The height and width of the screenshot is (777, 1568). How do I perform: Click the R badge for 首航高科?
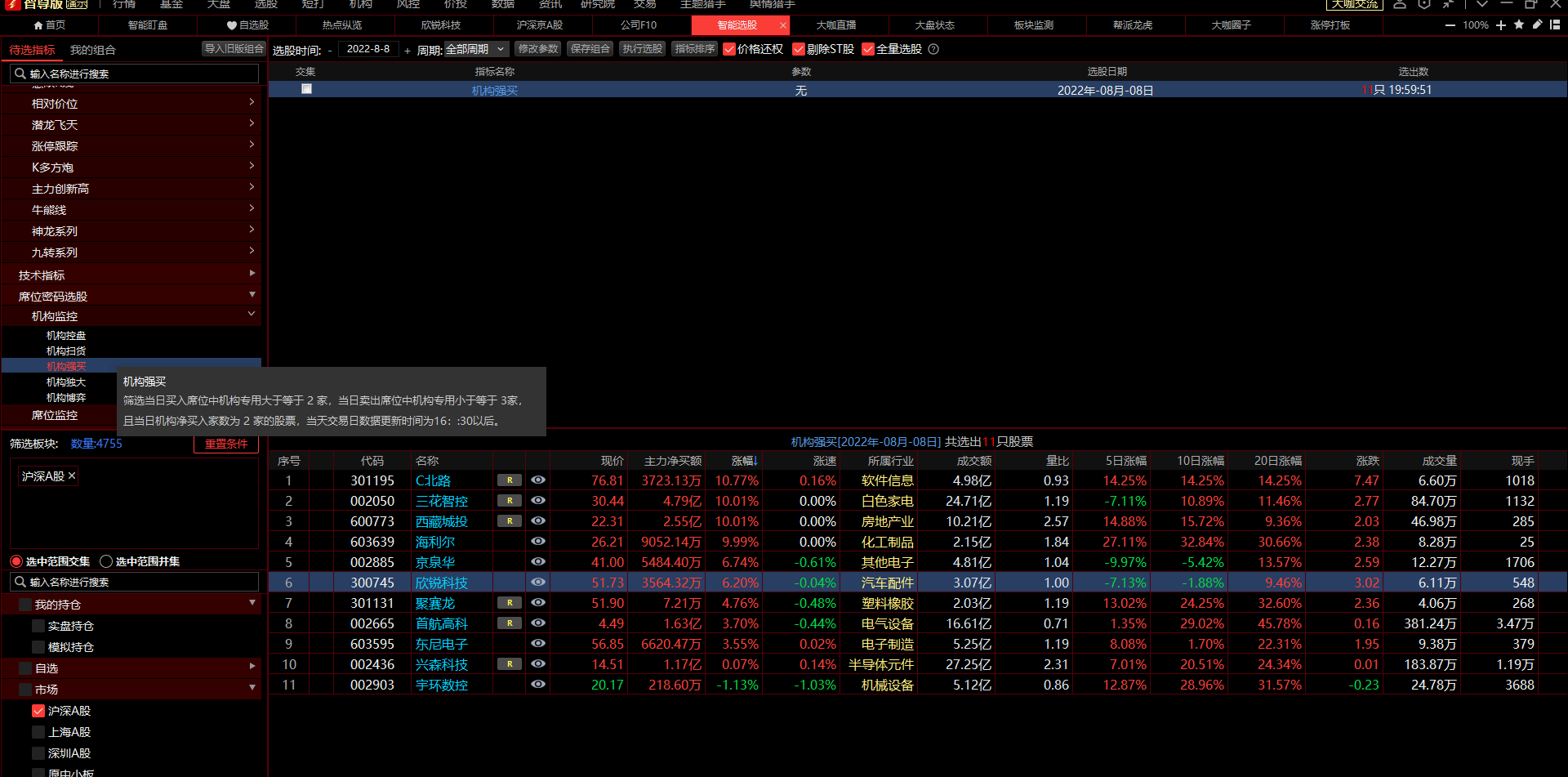coord(510,623)
